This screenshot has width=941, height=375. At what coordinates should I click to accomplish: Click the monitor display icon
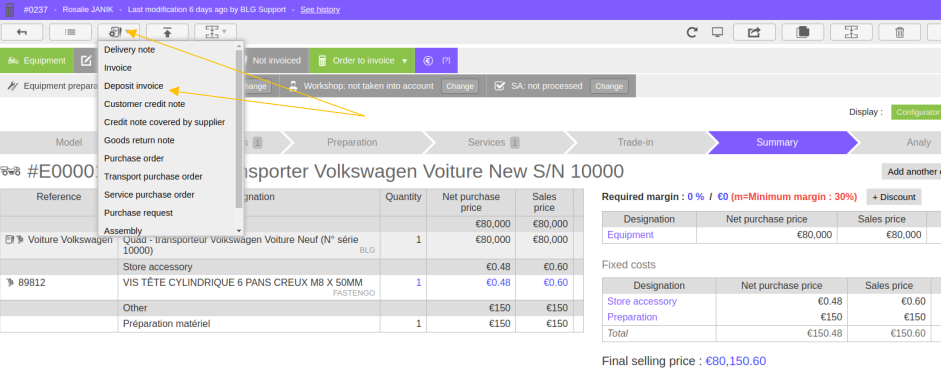(x=717, y=32)
